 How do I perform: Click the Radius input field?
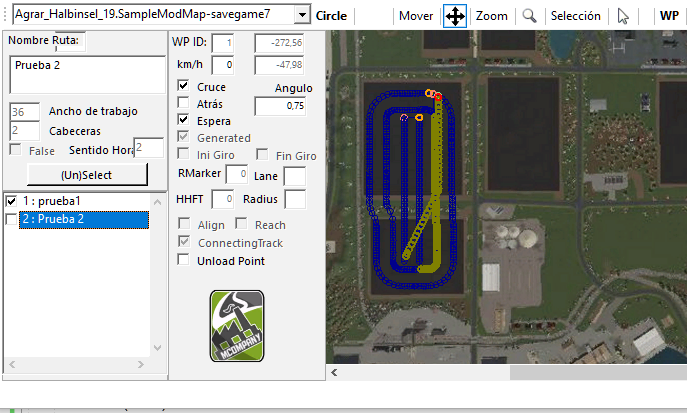(295, 199)
